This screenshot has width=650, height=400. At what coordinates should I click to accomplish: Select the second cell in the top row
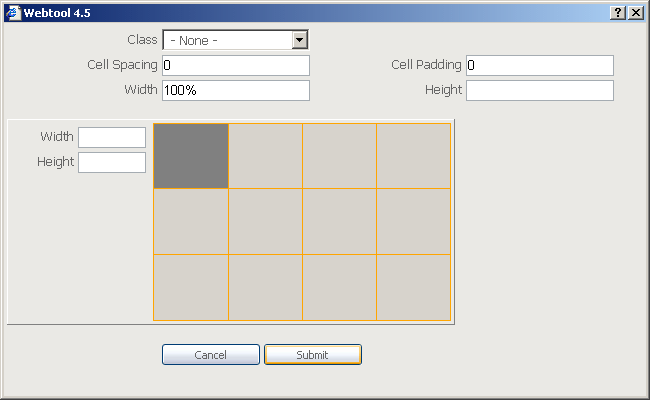pyautogui.click(x=265, y=155)
